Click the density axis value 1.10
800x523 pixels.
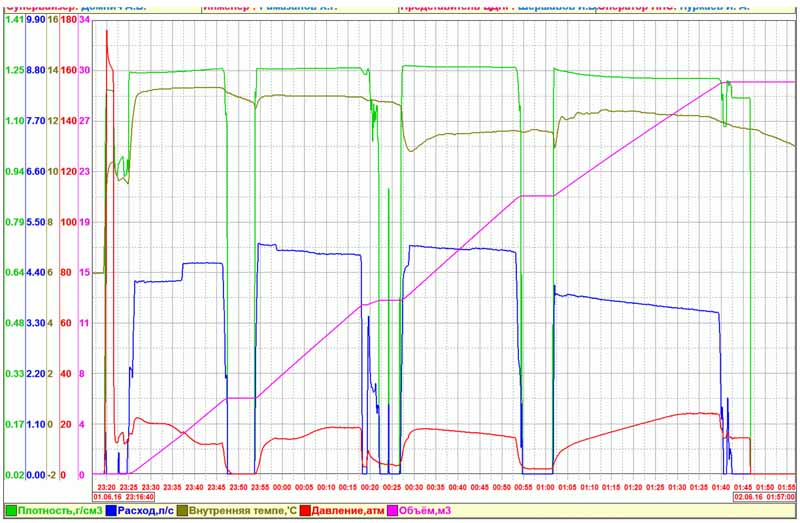pyautogui.click(x=14, y=121)
